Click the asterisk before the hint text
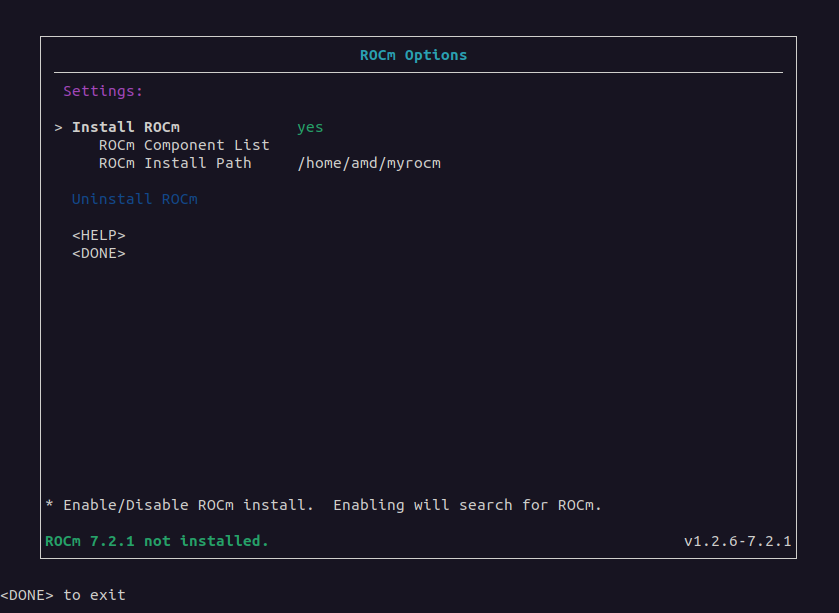The height and width of the screenshot is (613, 839). [x=50, y=505]
